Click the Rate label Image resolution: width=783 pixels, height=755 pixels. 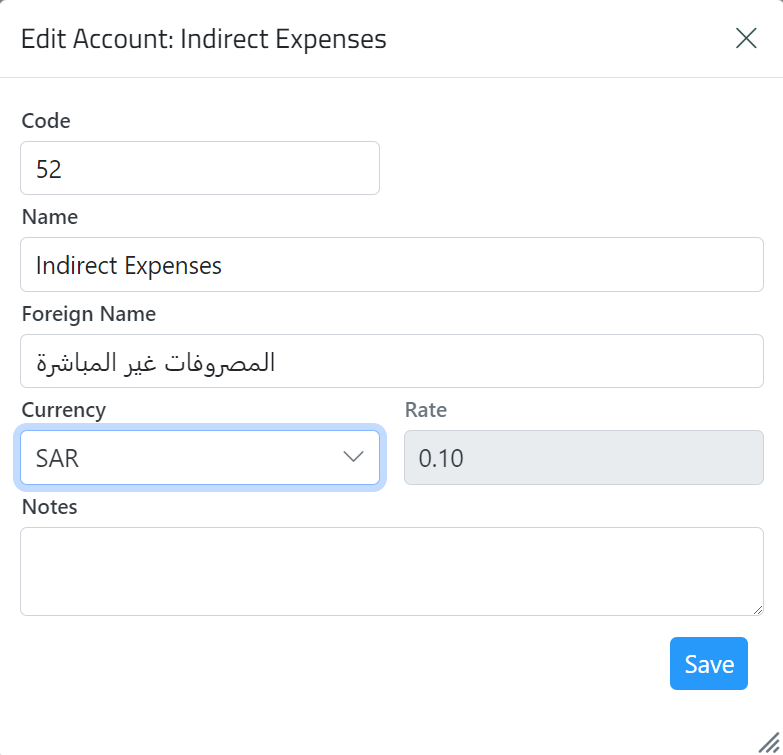coord(426,410)
